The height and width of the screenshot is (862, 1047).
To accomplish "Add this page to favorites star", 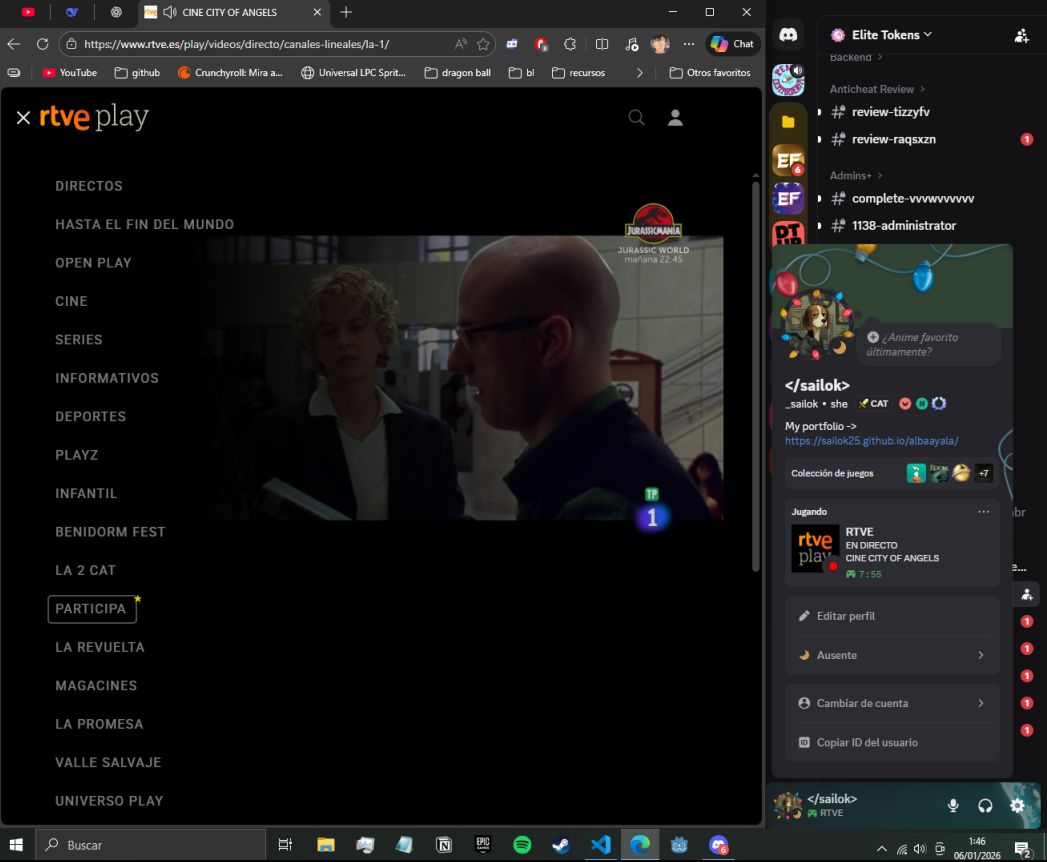I will (x=483, y=44).
